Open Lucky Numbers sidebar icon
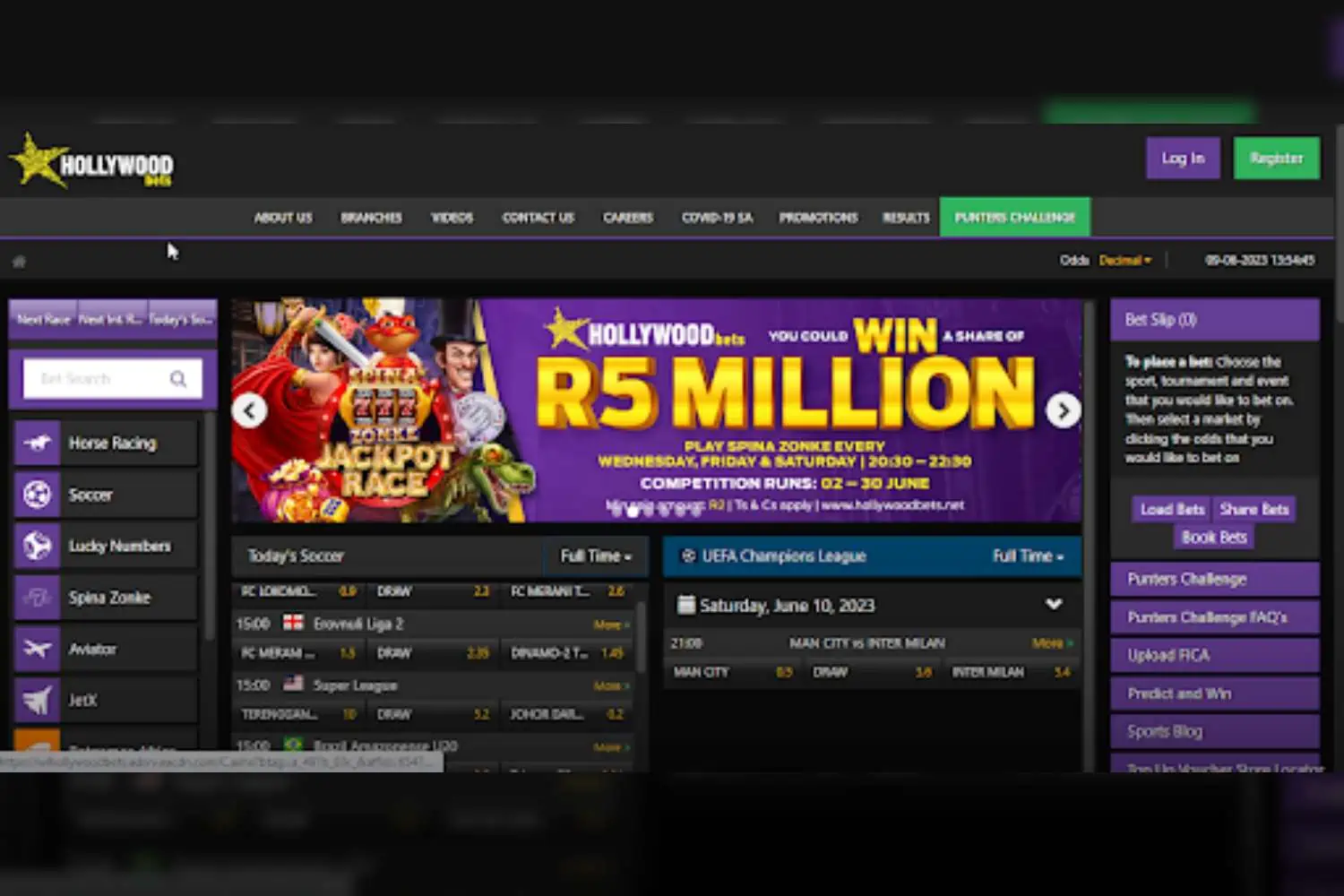The width and height of the screenshot is (1344, 896). tap(37, 546)
